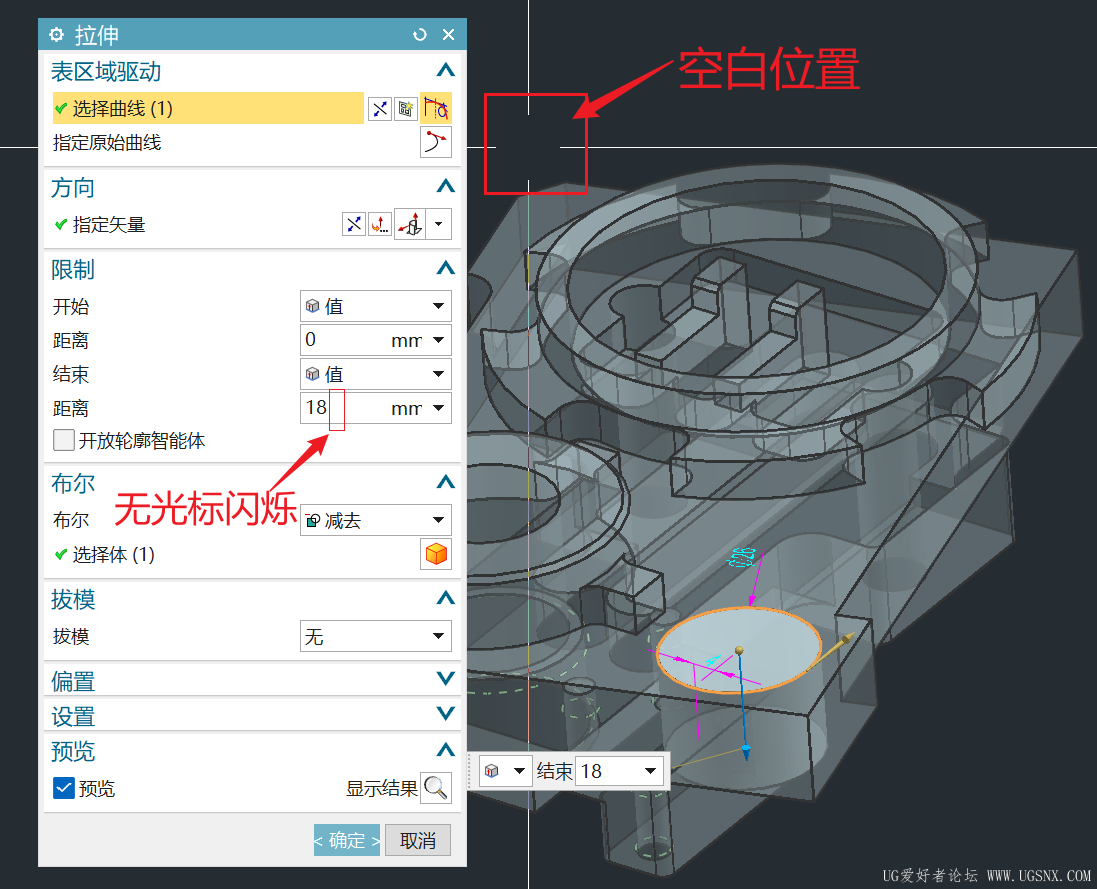Click the curve selection rule icon beside 选择曲线

406,108
